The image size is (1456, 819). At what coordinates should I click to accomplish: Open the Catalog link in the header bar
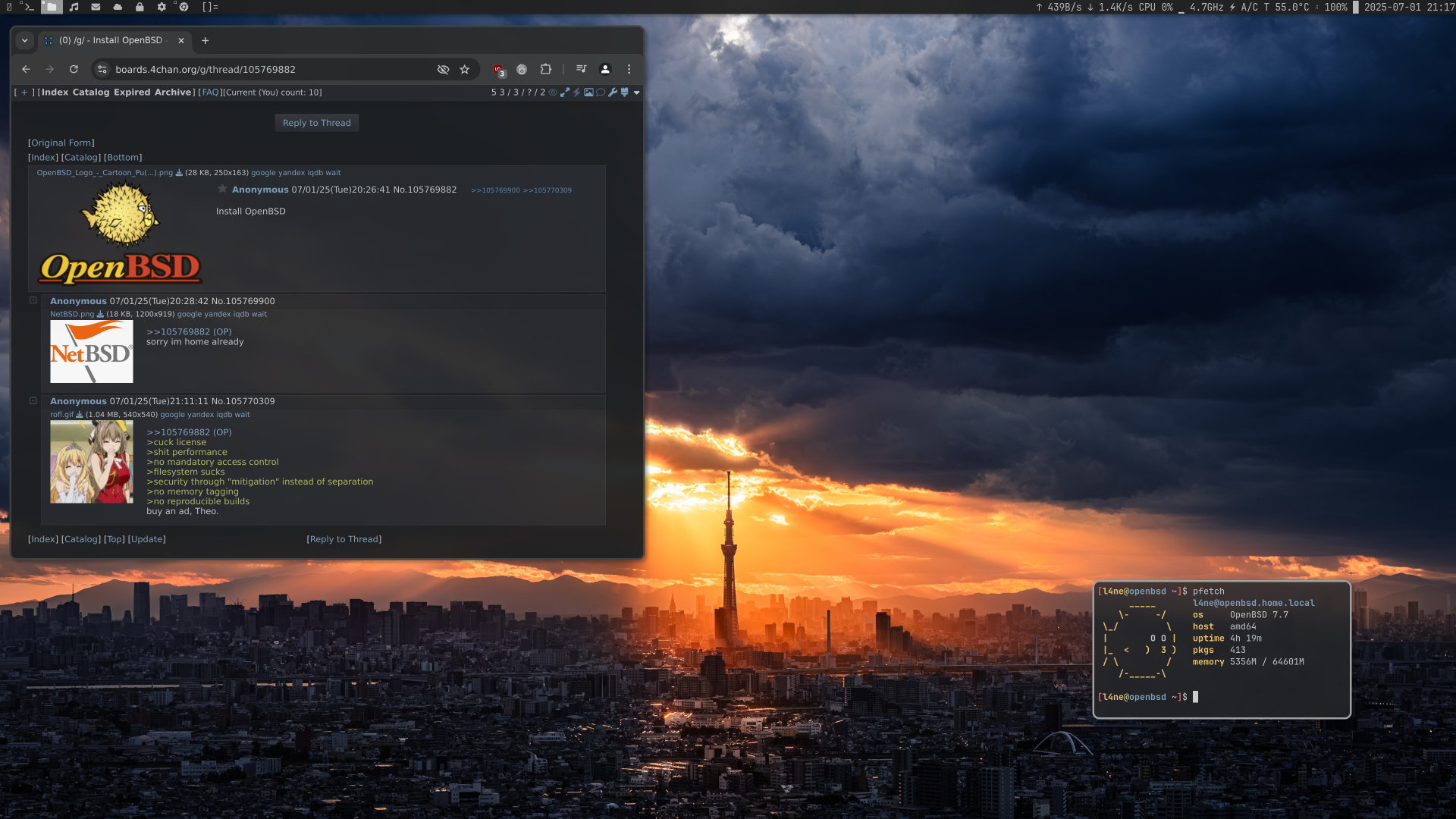tap(91, 93)
